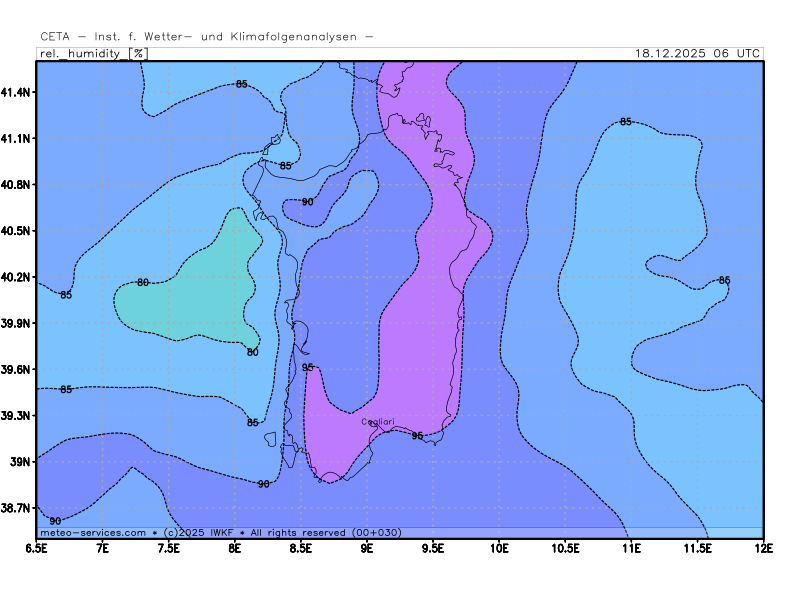Click the 12E longitude axis label
This screenshot has height=600, width=800.
coord(762,547)
